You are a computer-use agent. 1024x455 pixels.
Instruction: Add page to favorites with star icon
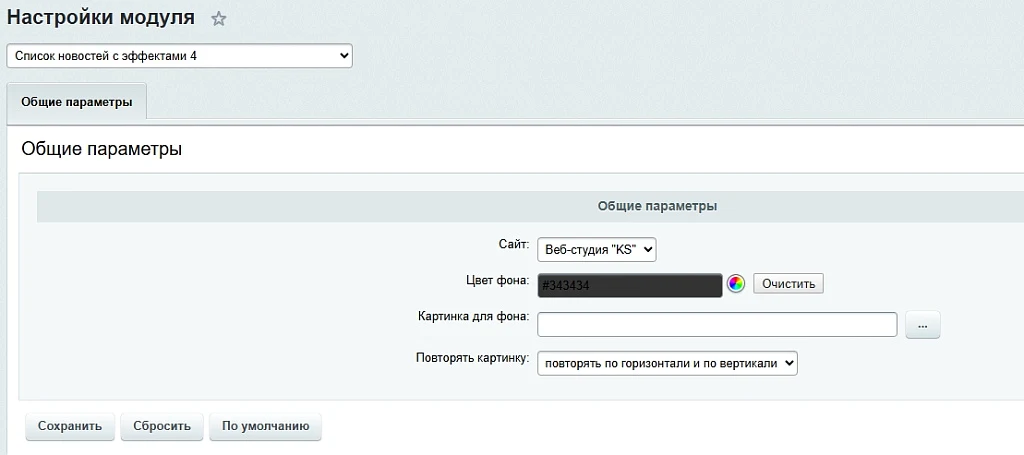218,20
